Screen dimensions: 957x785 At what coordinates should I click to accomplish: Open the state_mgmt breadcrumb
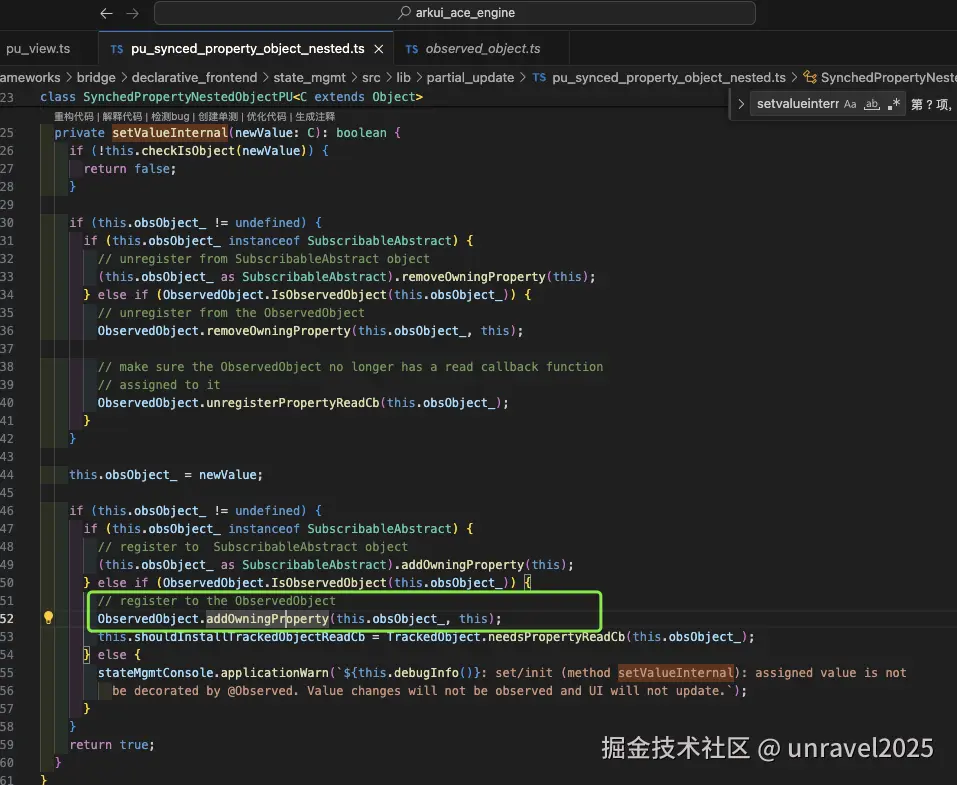pos(309,78)
